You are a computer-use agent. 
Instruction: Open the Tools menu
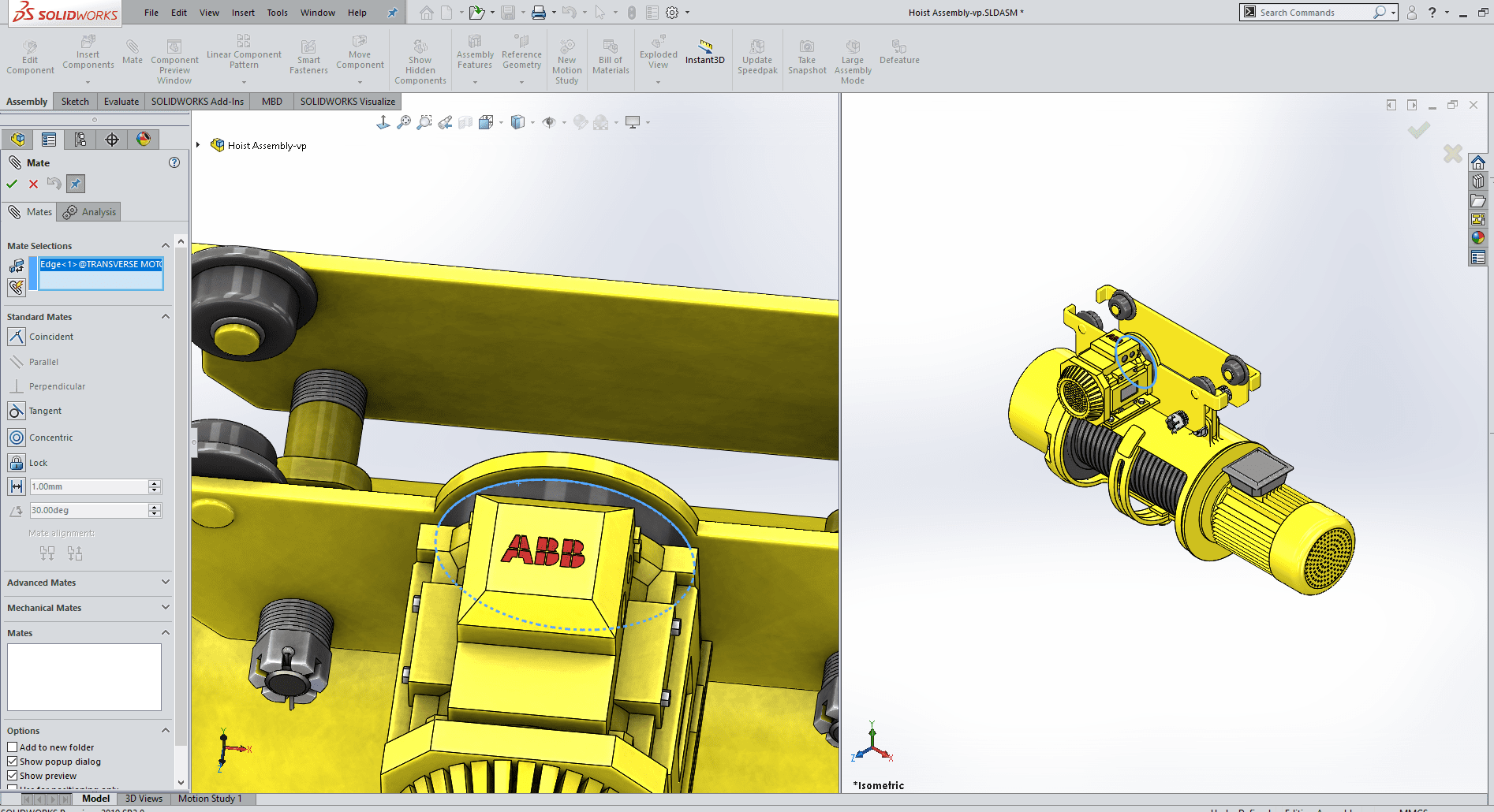(x=277, y=13)
